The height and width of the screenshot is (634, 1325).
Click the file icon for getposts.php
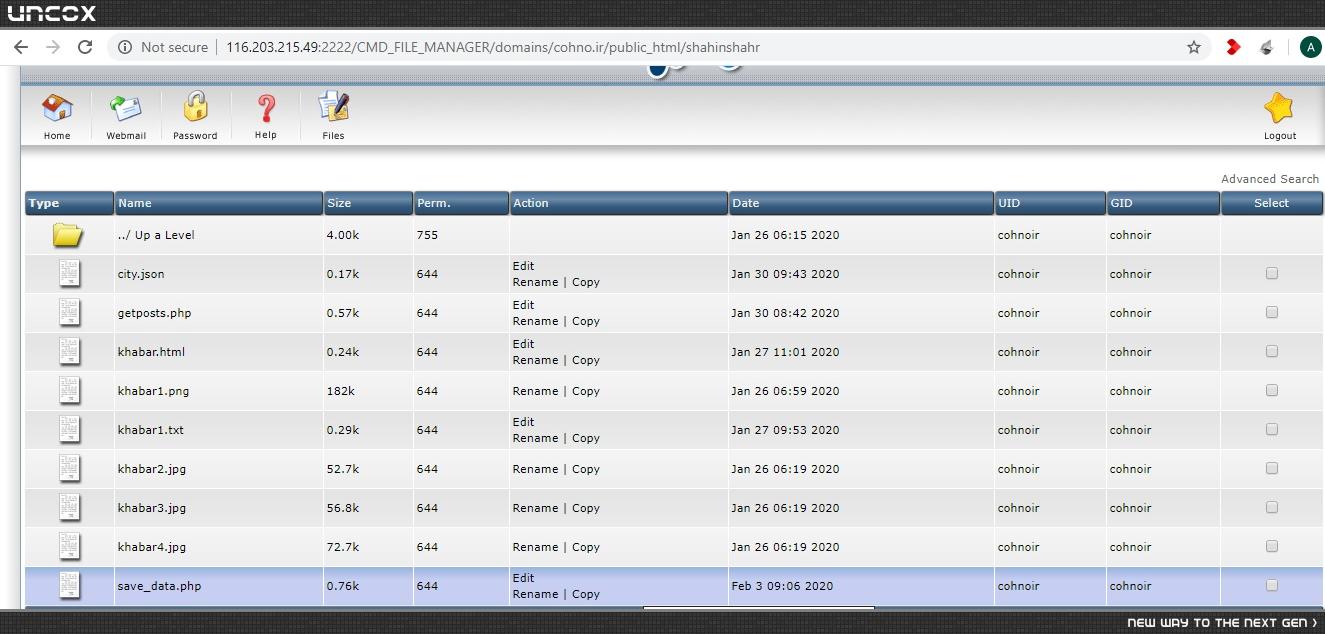[69, 312]
